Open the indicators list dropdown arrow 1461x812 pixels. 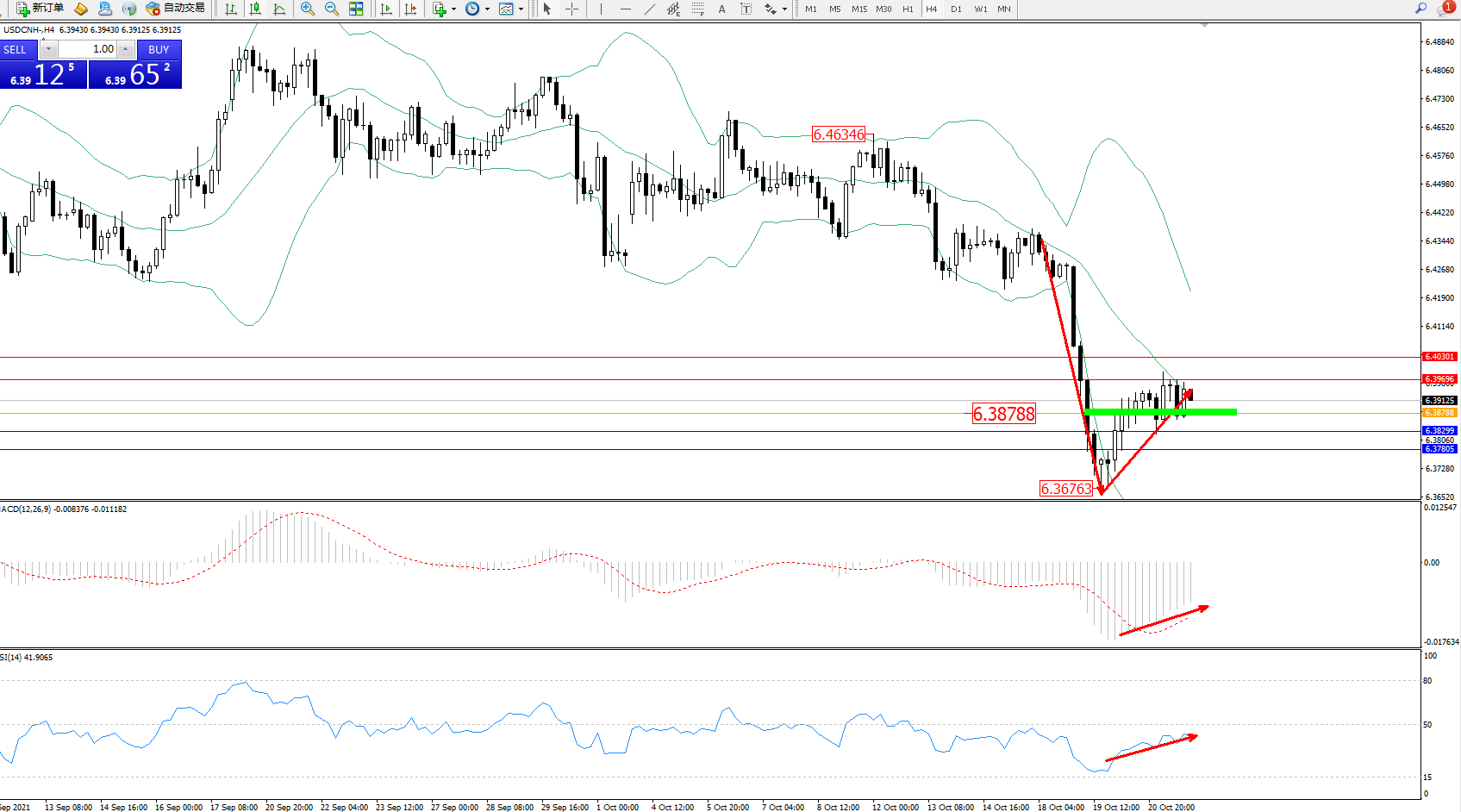coord(453,9)
